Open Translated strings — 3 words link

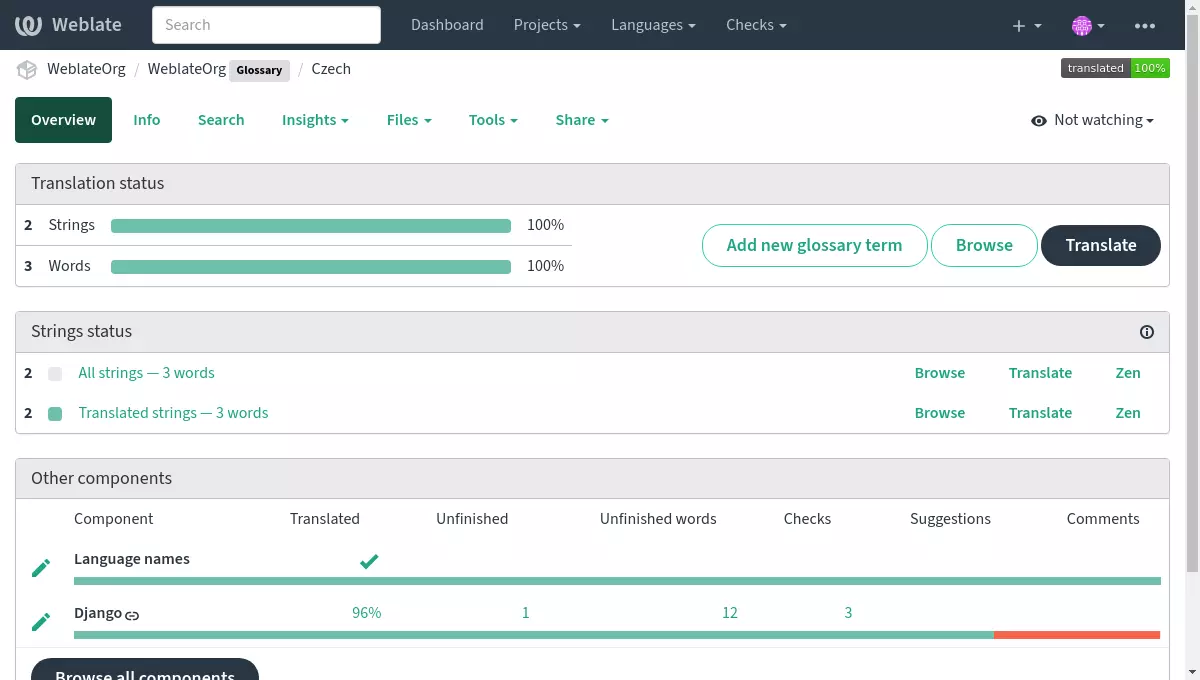pos(173,413)
